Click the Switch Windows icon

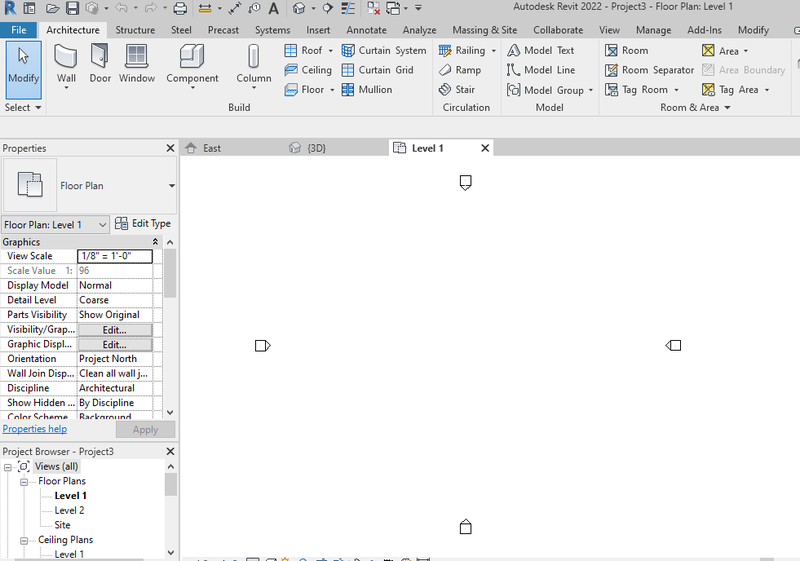[393, 8]
